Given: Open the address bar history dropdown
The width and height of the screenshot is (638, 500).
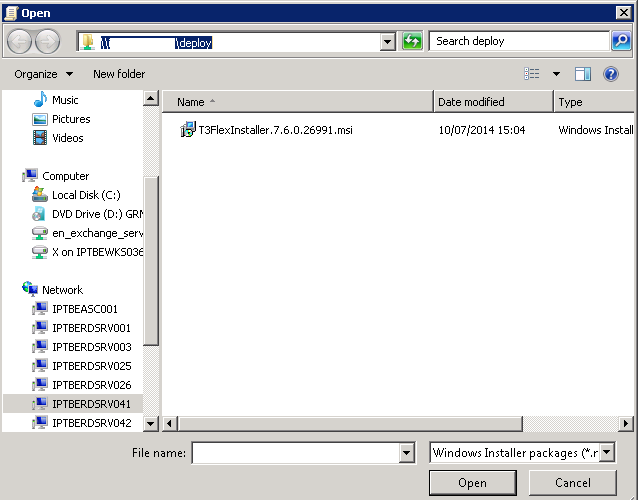Looking at the screenshot, I should point(388,42).
